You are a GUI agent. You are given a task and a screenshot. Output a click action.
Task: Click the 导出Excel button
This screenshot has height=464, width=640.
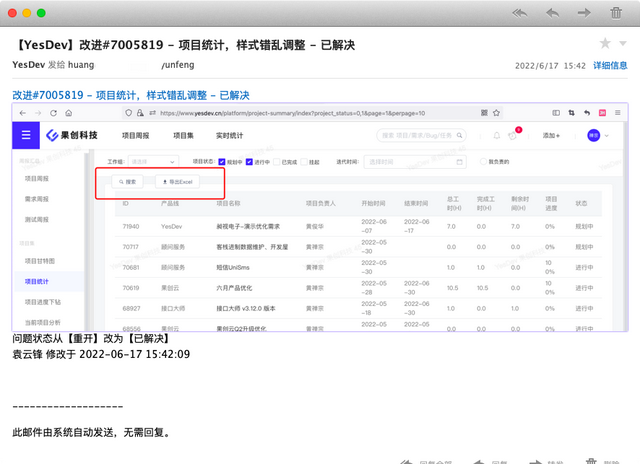[178, 182]
